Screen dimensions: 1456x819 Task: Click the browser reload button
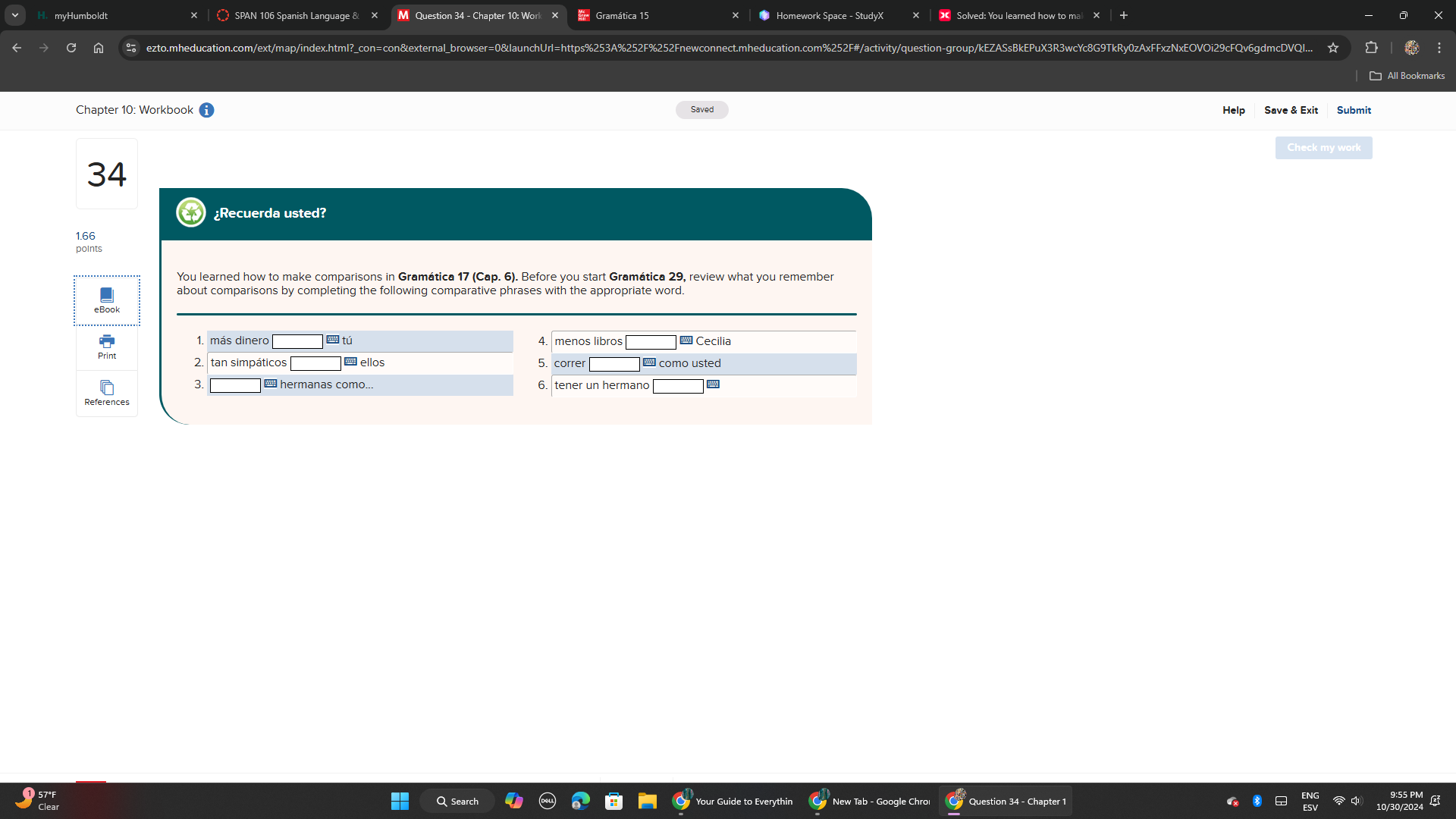[71, 48]
